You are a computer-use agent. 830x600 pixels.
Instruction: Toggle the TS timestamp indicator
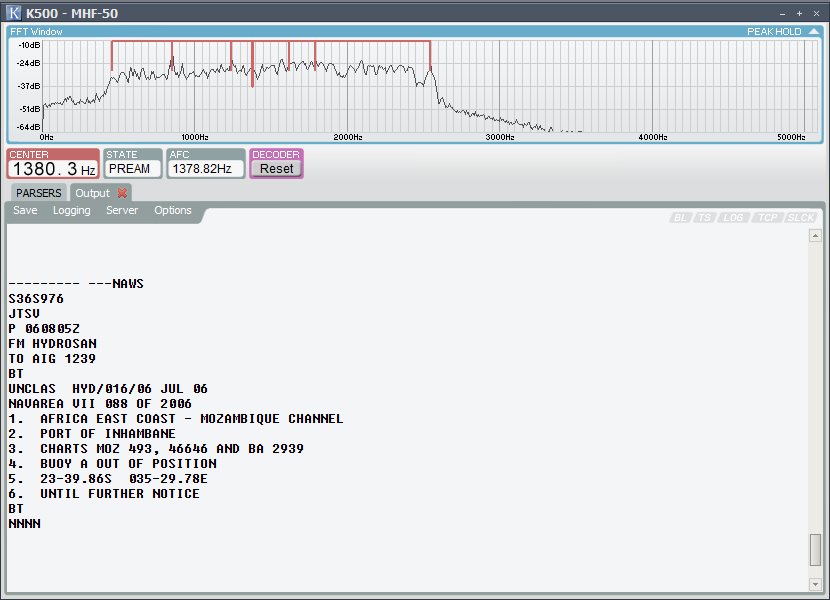coord(705,218)
